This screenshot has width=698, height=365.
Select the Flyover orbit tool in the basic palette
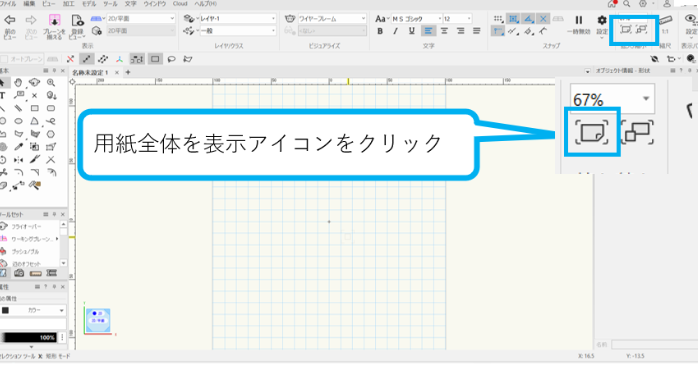pos(34,82)
